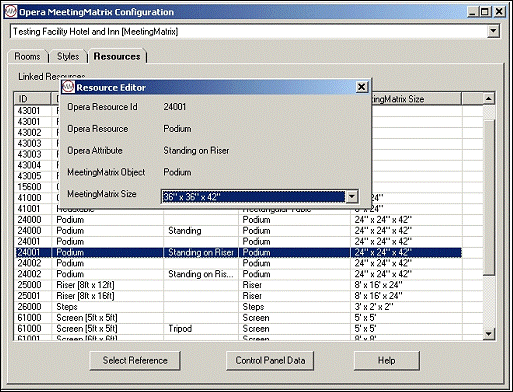The width and height of the screenshot is (513, 392).
Task: Select the Resources tab
Action: [x=117, y=56]
